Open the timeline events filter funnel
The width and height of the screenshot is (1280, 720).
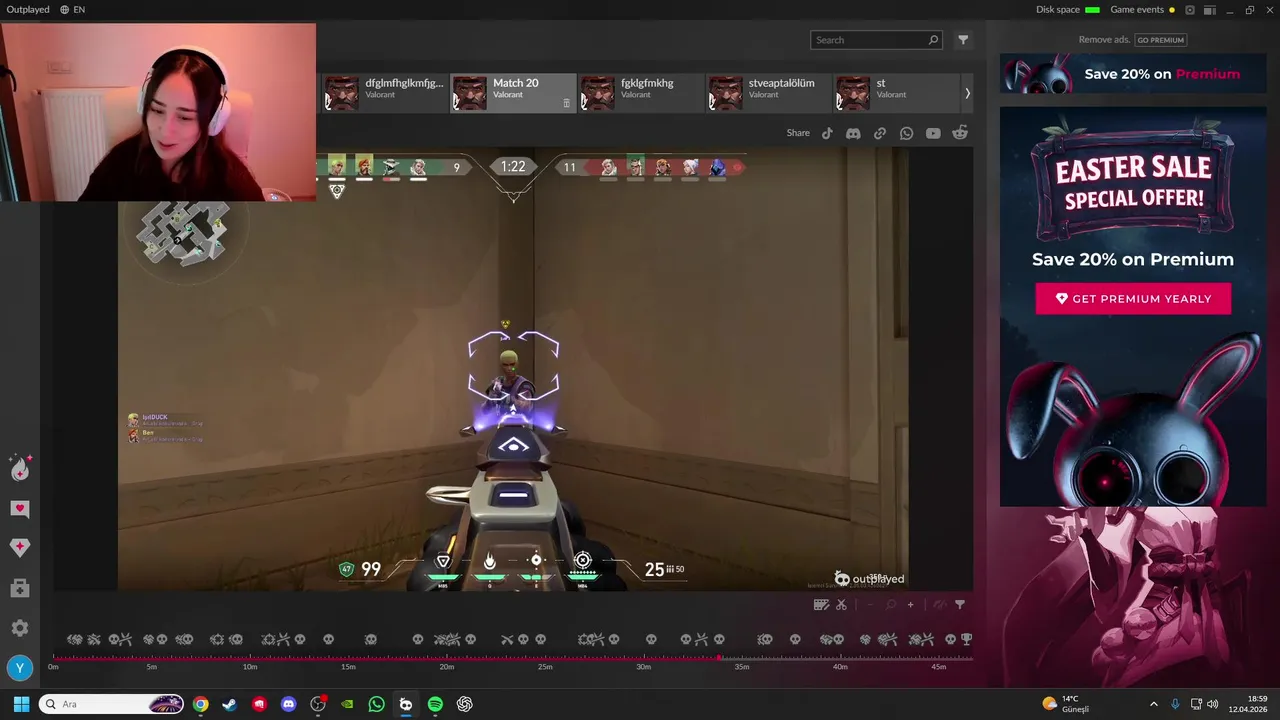pos(960,604)
